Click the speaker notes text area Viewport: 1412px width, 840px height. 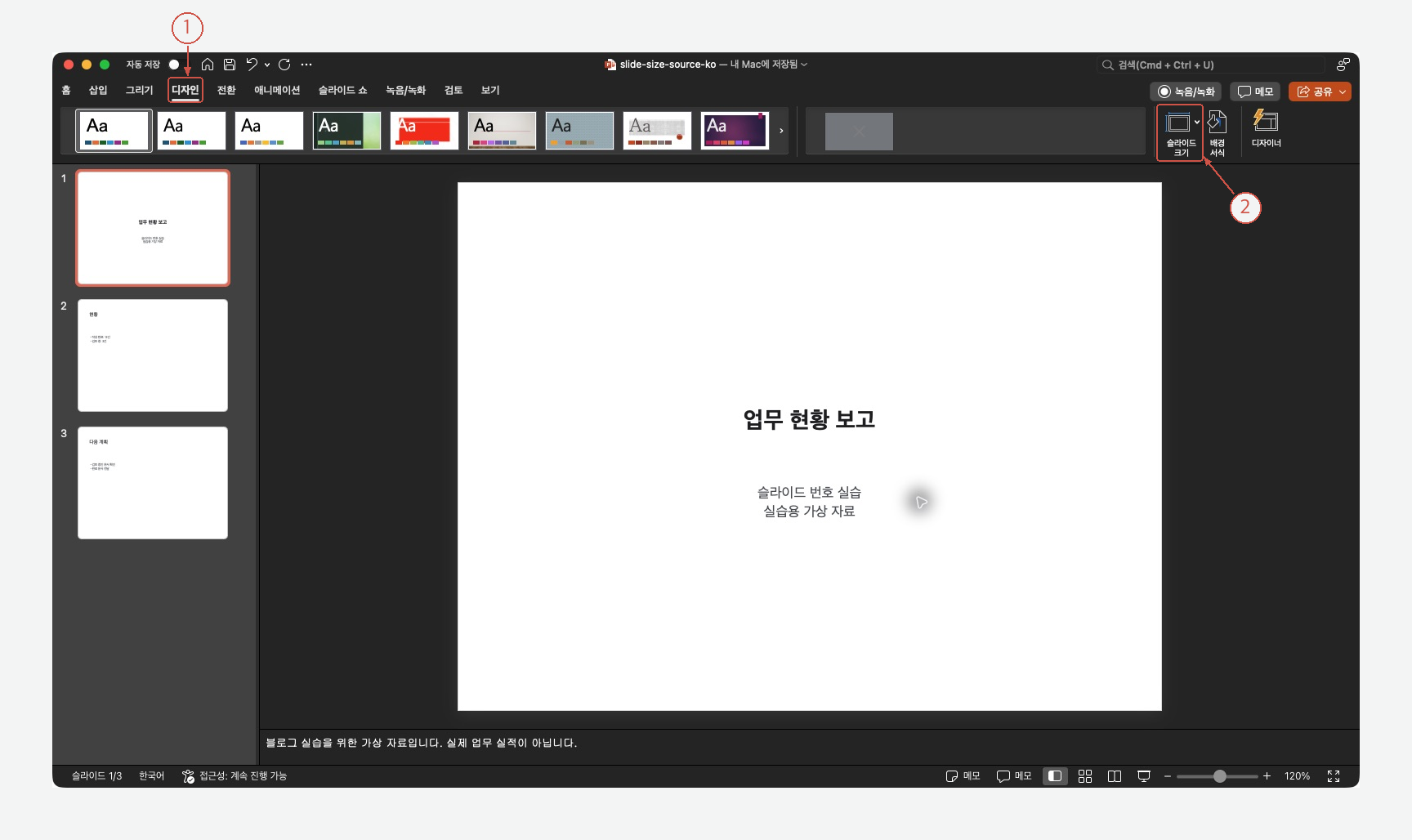point(809,743)
